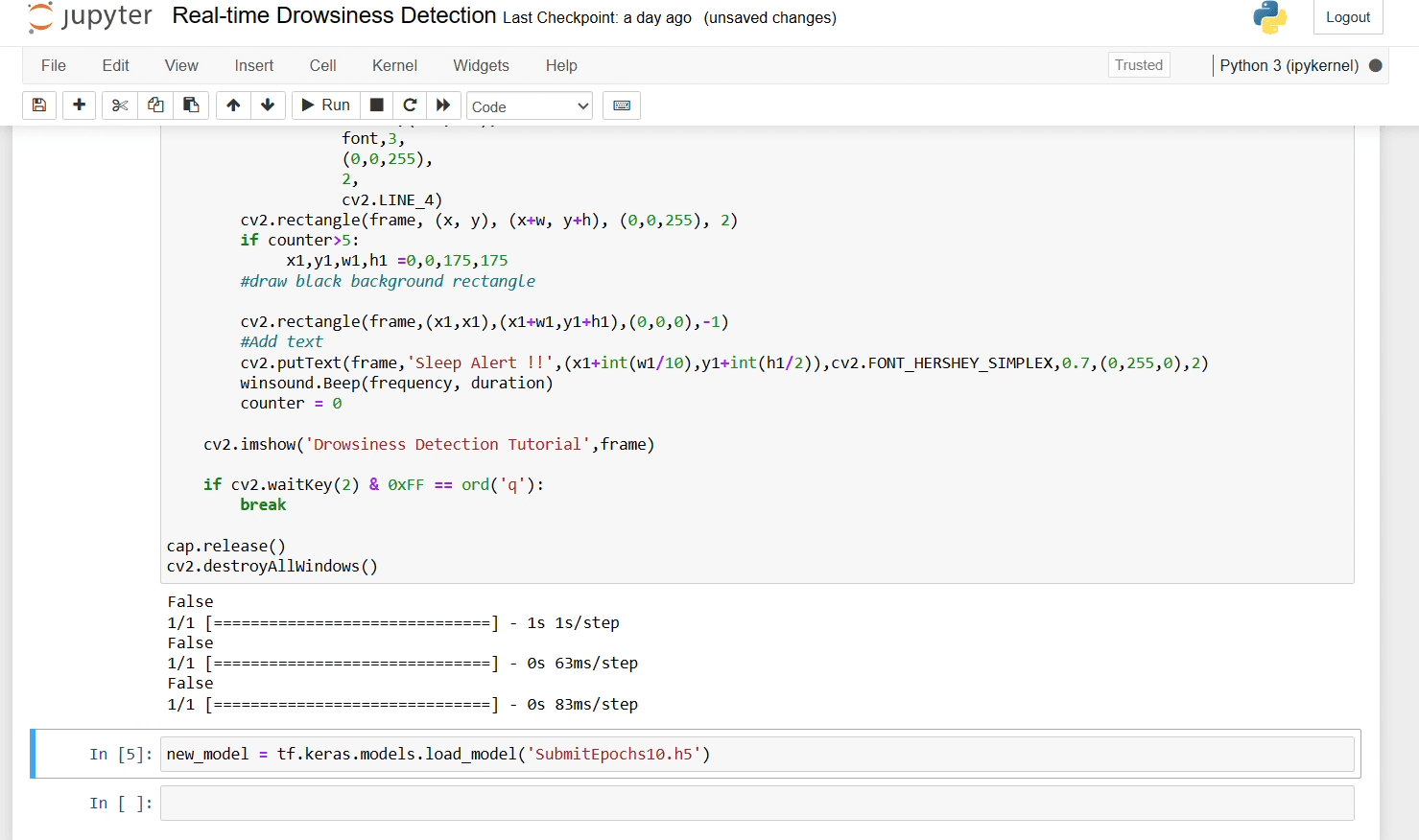The width and height of the screenshot is (1419, 840).
Task: Interrupt the kernel with stop icon
Action: click(x=377, y=105)
